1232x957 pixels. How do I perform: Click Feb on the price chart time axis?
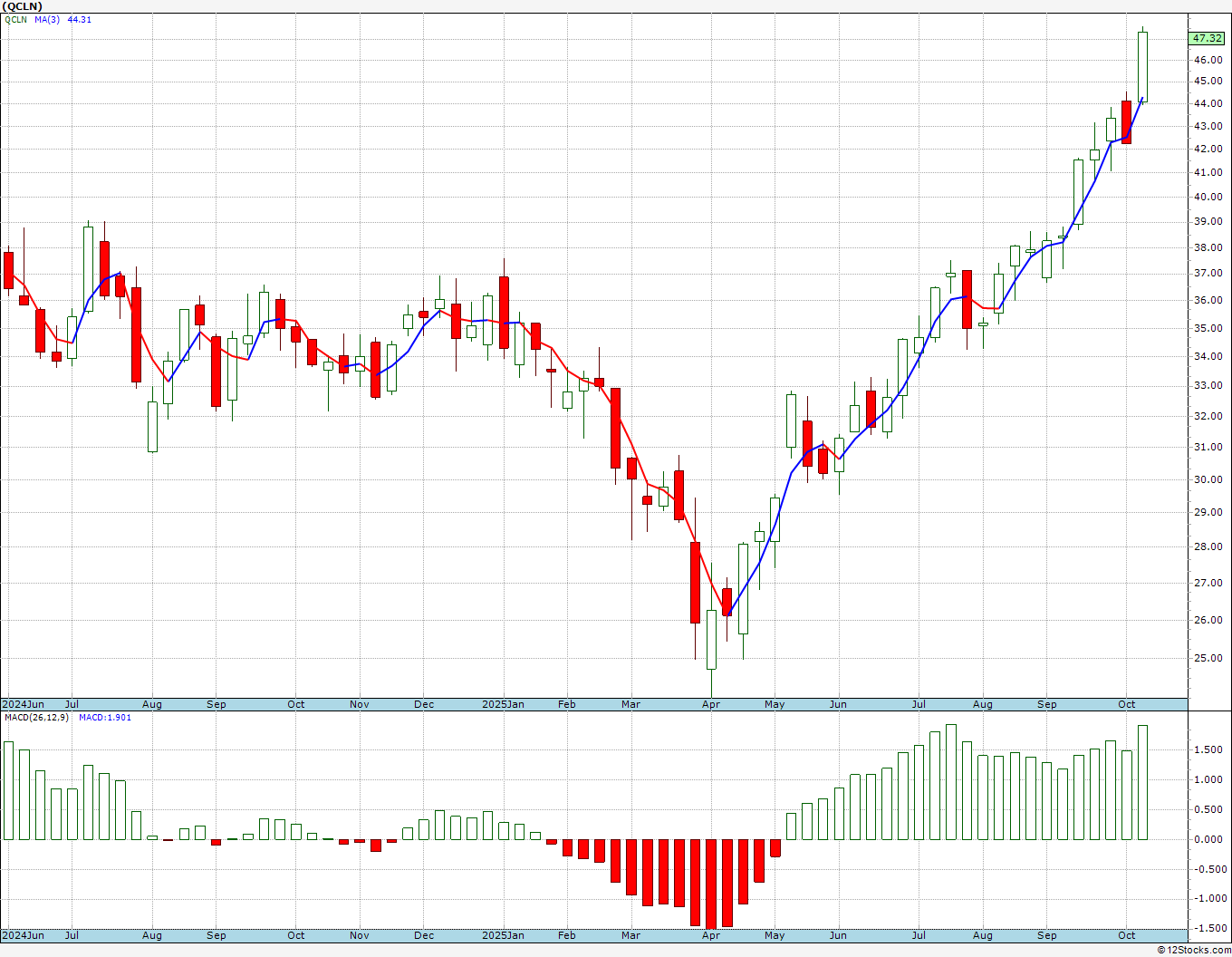567,704
